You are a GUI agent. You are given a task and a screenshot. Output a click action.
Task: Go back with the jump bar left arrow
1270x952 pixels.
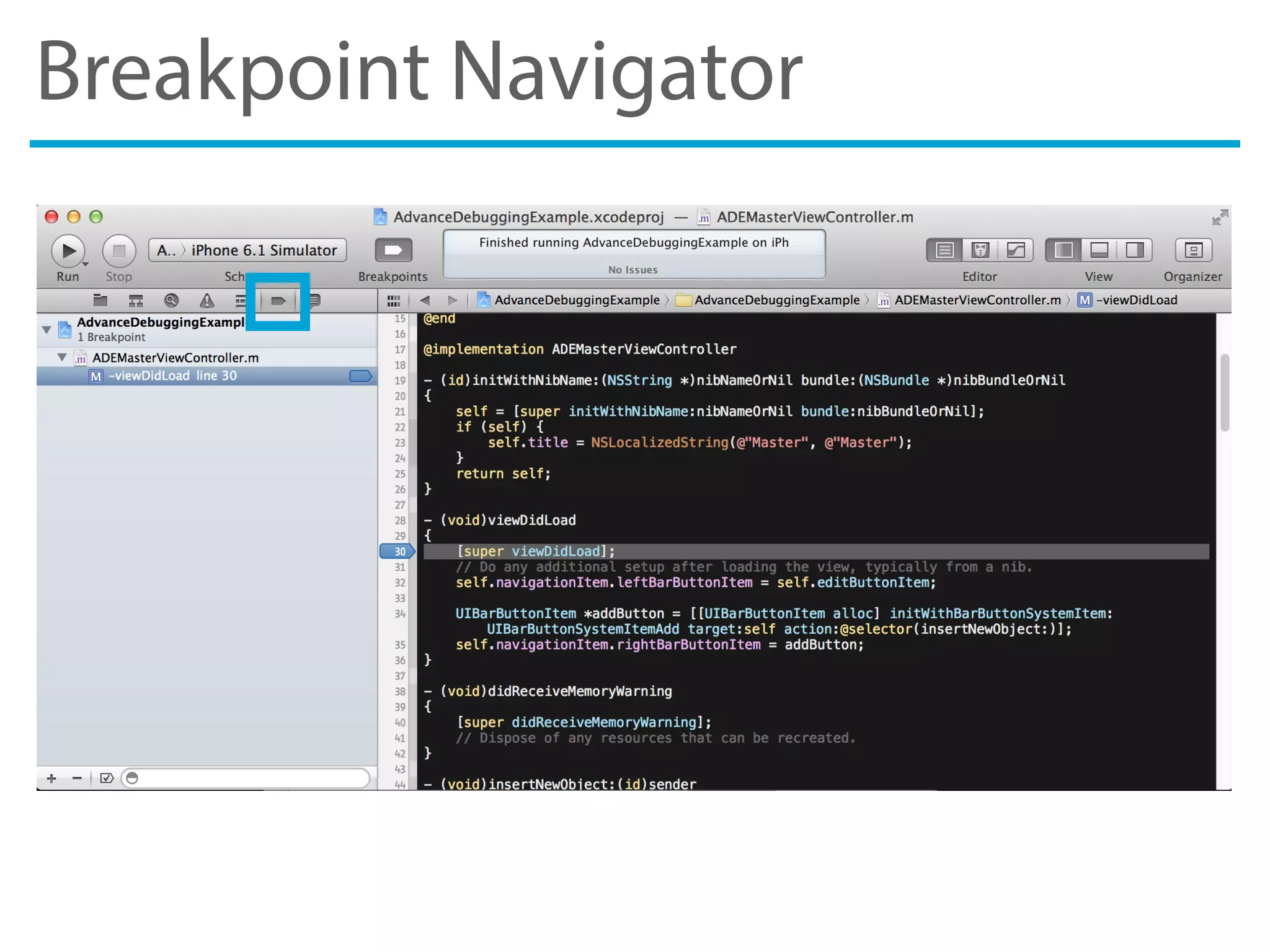point(425,301)
